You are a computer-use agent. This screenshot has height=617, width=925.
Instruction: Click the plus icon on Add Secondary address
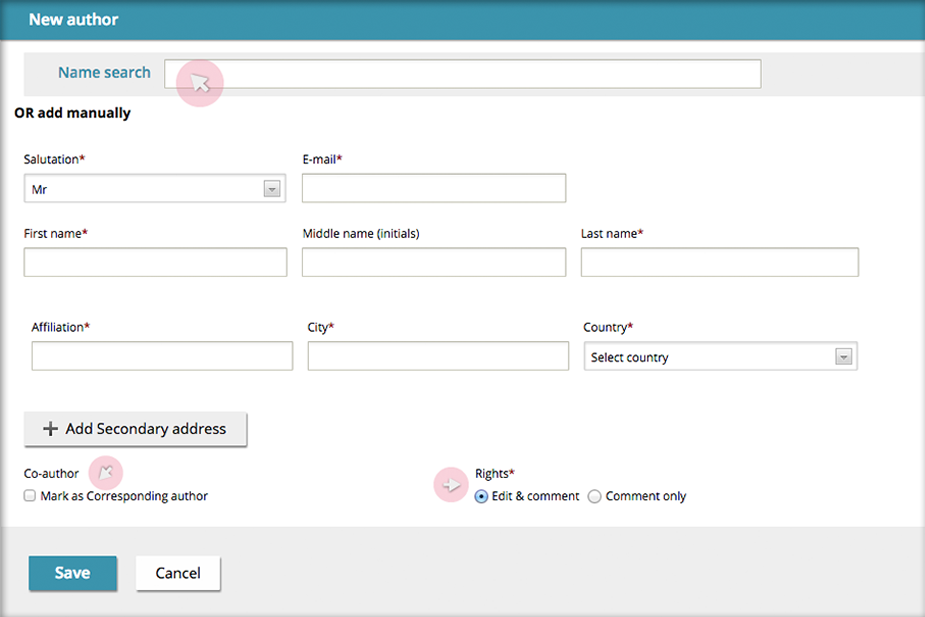coord(50,429)
